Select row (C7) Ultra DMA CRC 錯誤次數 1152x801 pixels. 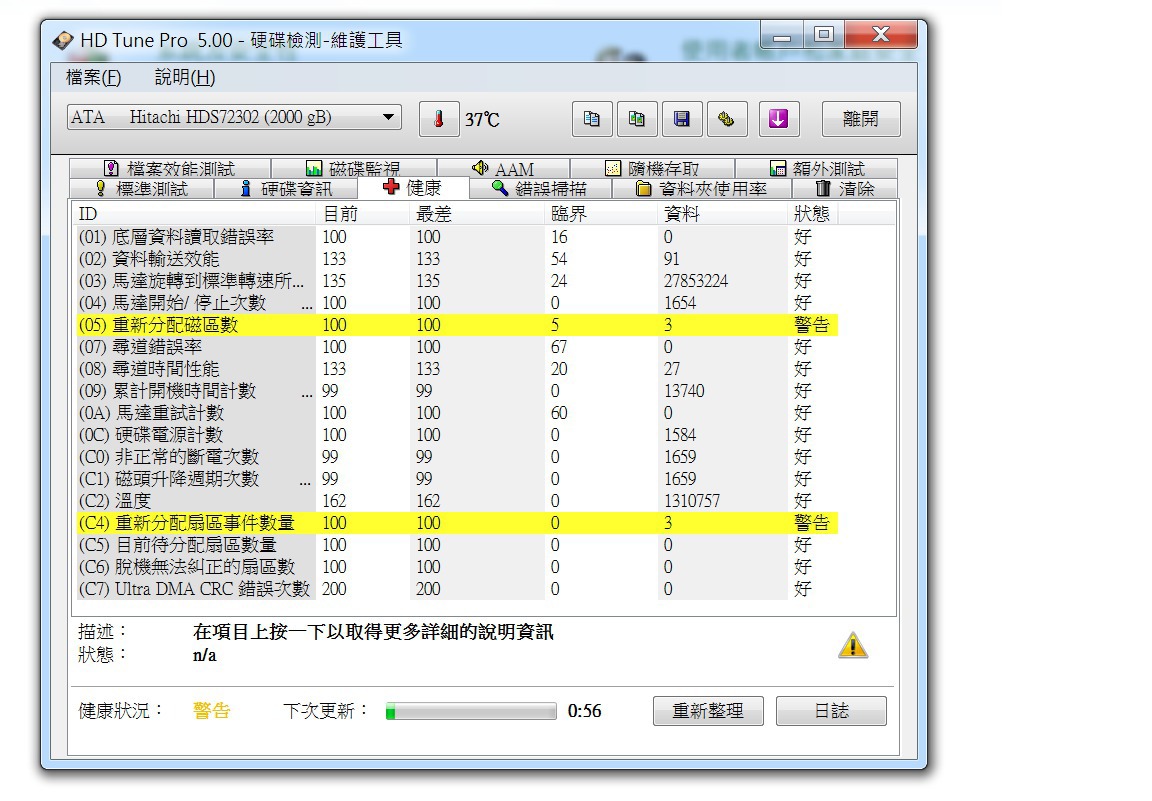click(x=457, y=589)
